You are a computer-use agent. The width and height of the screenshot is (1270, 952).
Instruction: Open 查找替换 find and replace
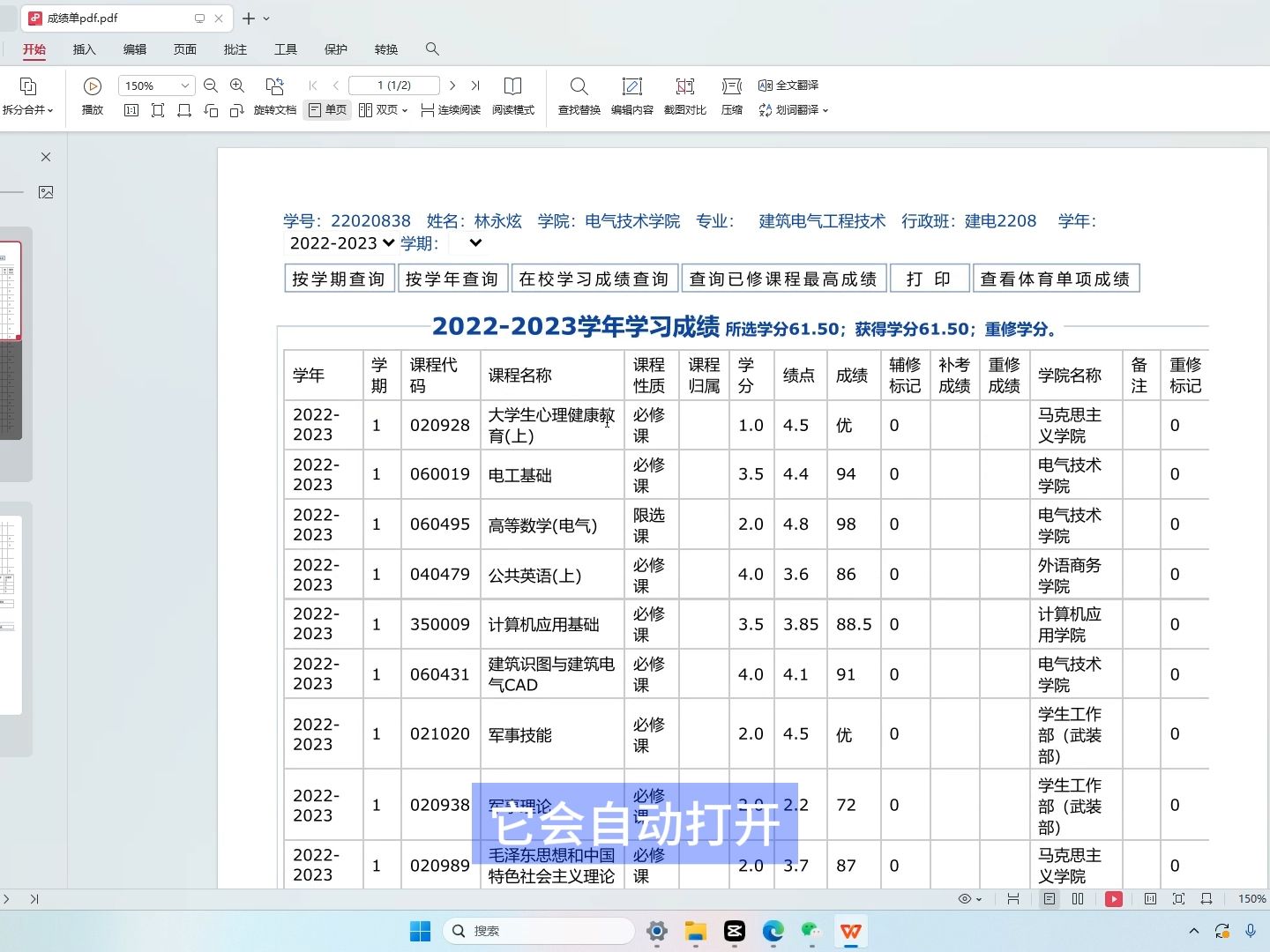(x=579, y=96)
